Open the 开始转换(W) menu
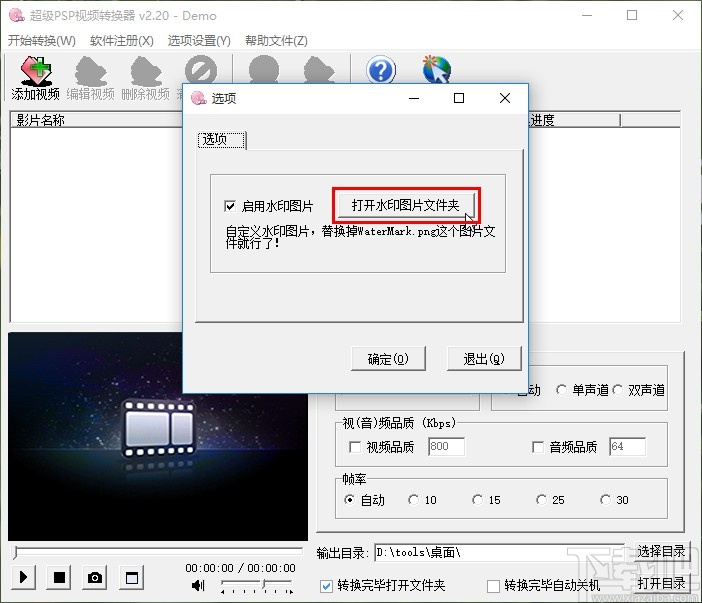 [42, 41]
